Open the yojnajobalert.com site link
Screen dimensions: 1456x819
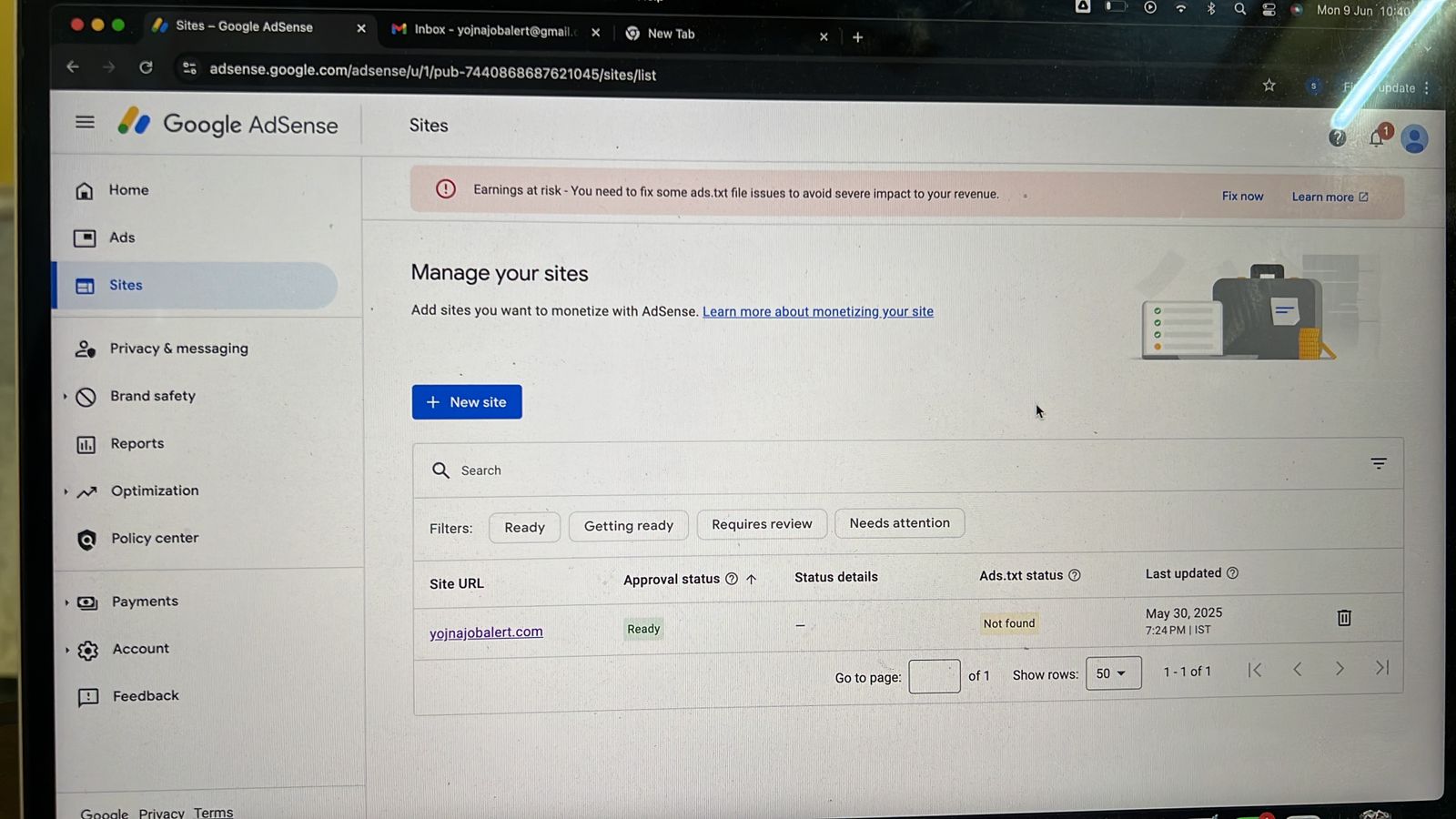click(x=486, y=632)
